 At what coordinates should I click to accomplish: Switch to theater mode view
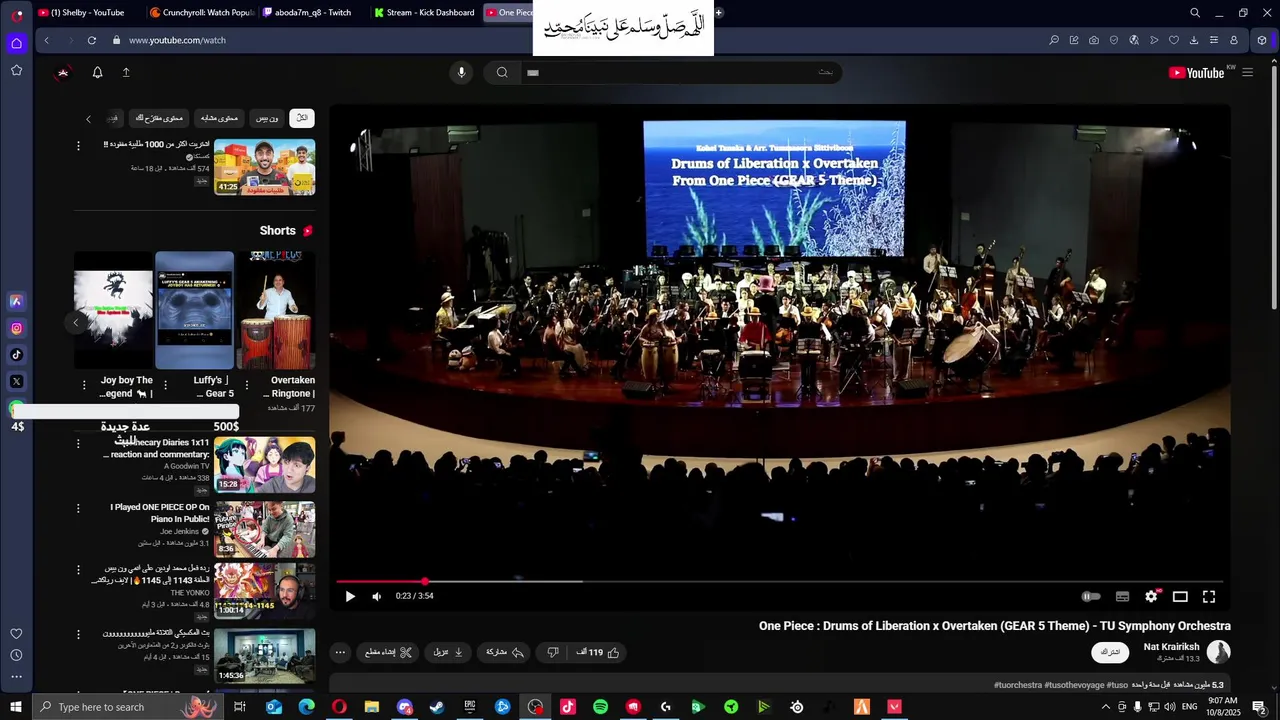tap(1180, 596)
